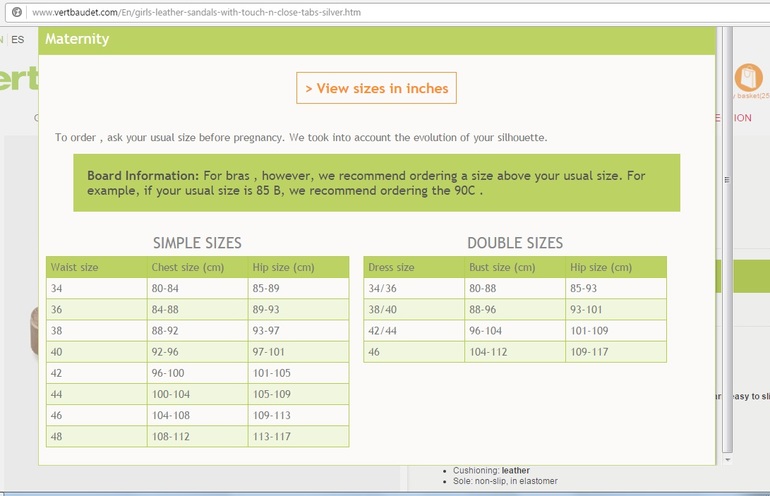Click the Waist size column header

pos(96,267)
